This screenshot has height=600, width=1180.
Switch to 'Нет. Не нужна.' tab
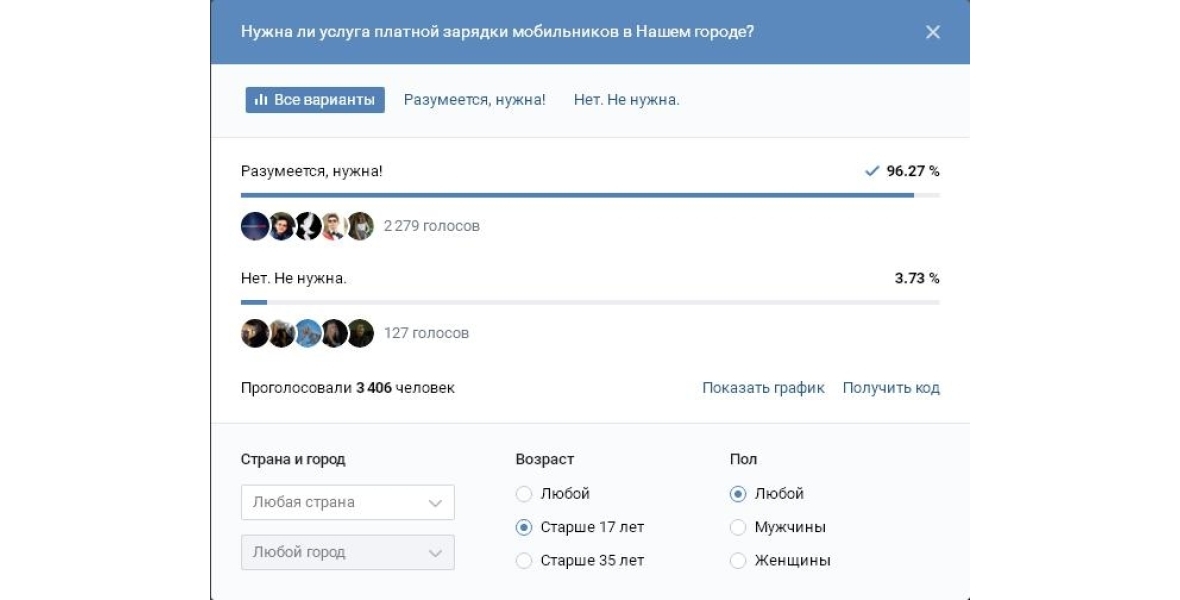point(626,99)
